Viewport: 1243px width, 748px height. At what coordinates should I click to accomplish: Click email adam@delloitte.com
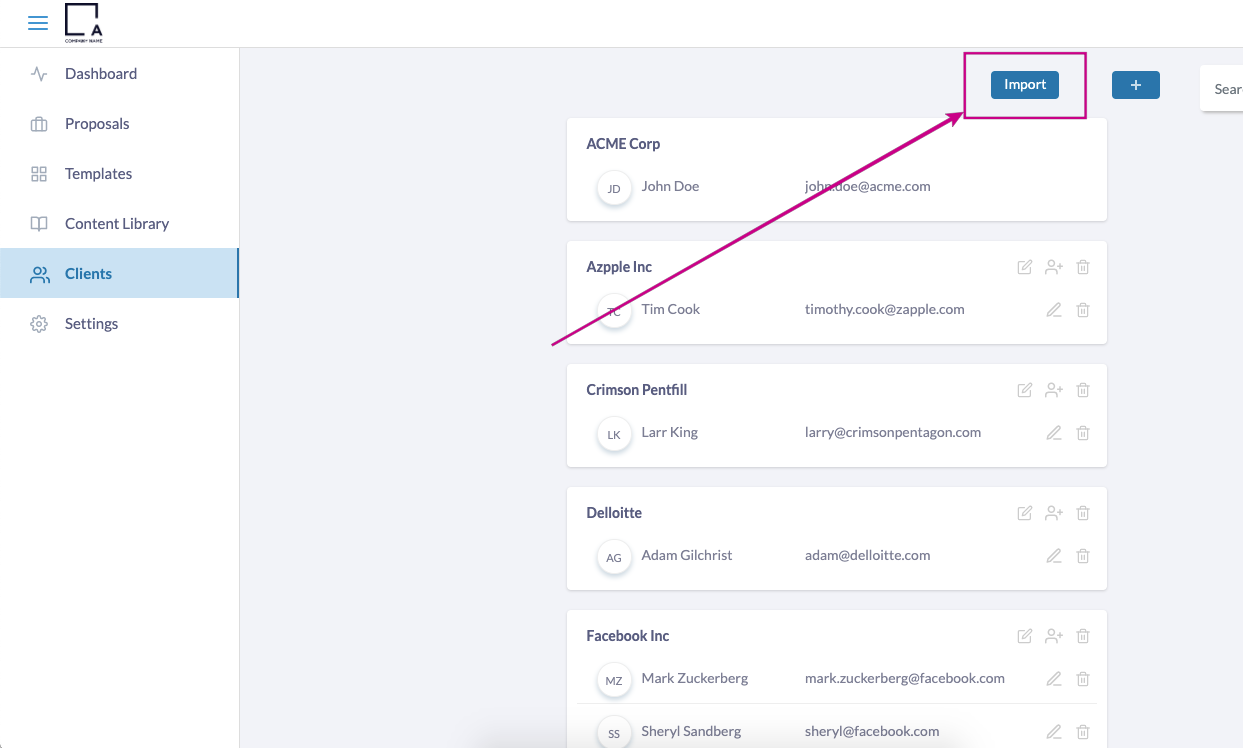[868, 556]
